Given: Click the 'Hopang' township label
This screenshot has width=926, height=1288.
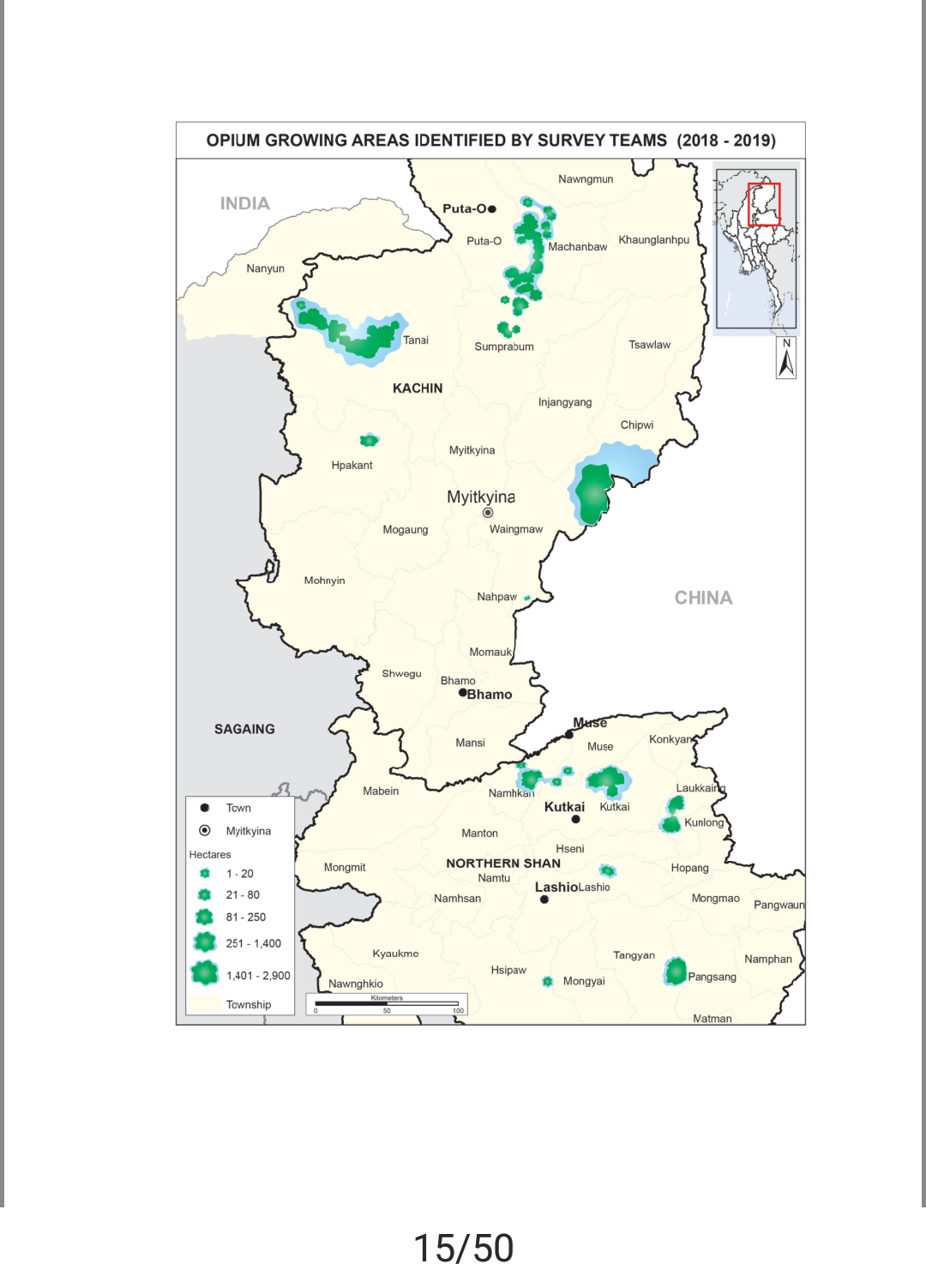Looking at the screenshot, I should click(690, 869).
